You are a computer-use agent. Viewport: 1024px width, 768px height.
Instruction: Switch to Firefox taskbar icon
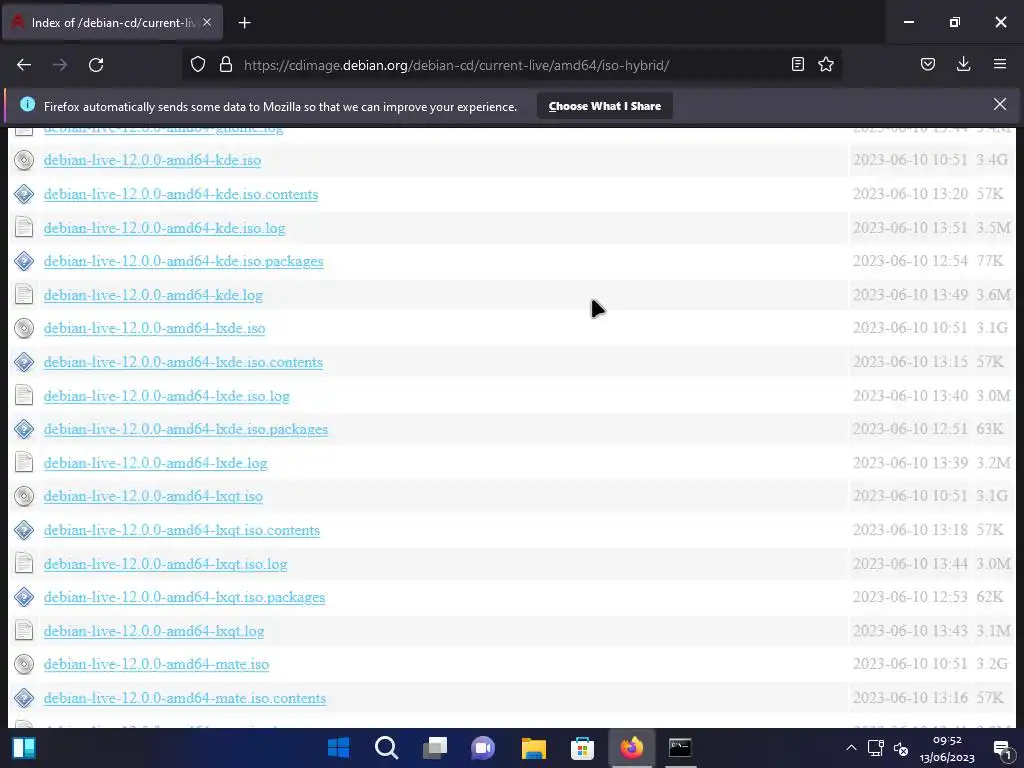coord(631,748)
